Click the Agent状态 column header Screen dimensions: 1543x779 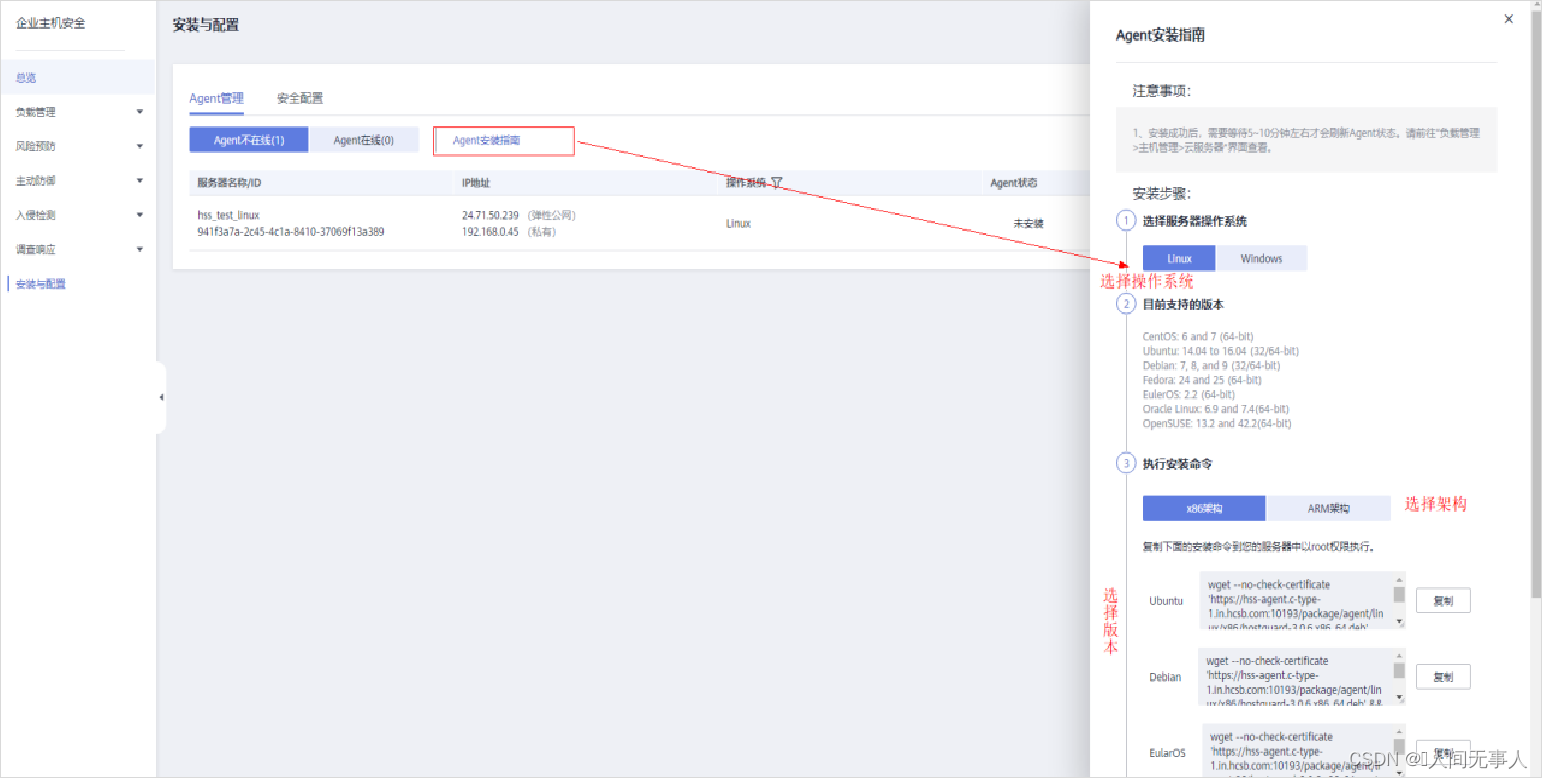1013,183
